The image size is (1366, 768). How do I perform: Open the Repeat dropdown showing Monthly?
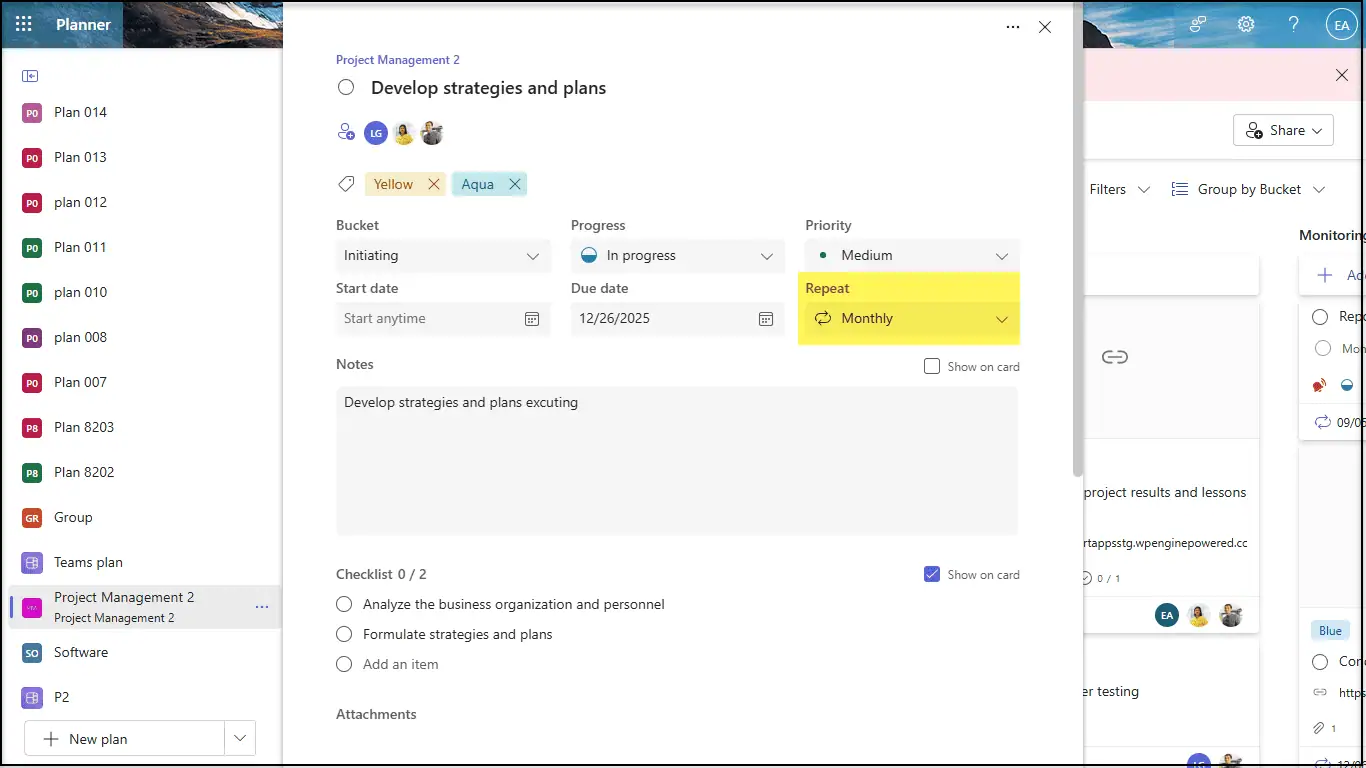(912, 319)
